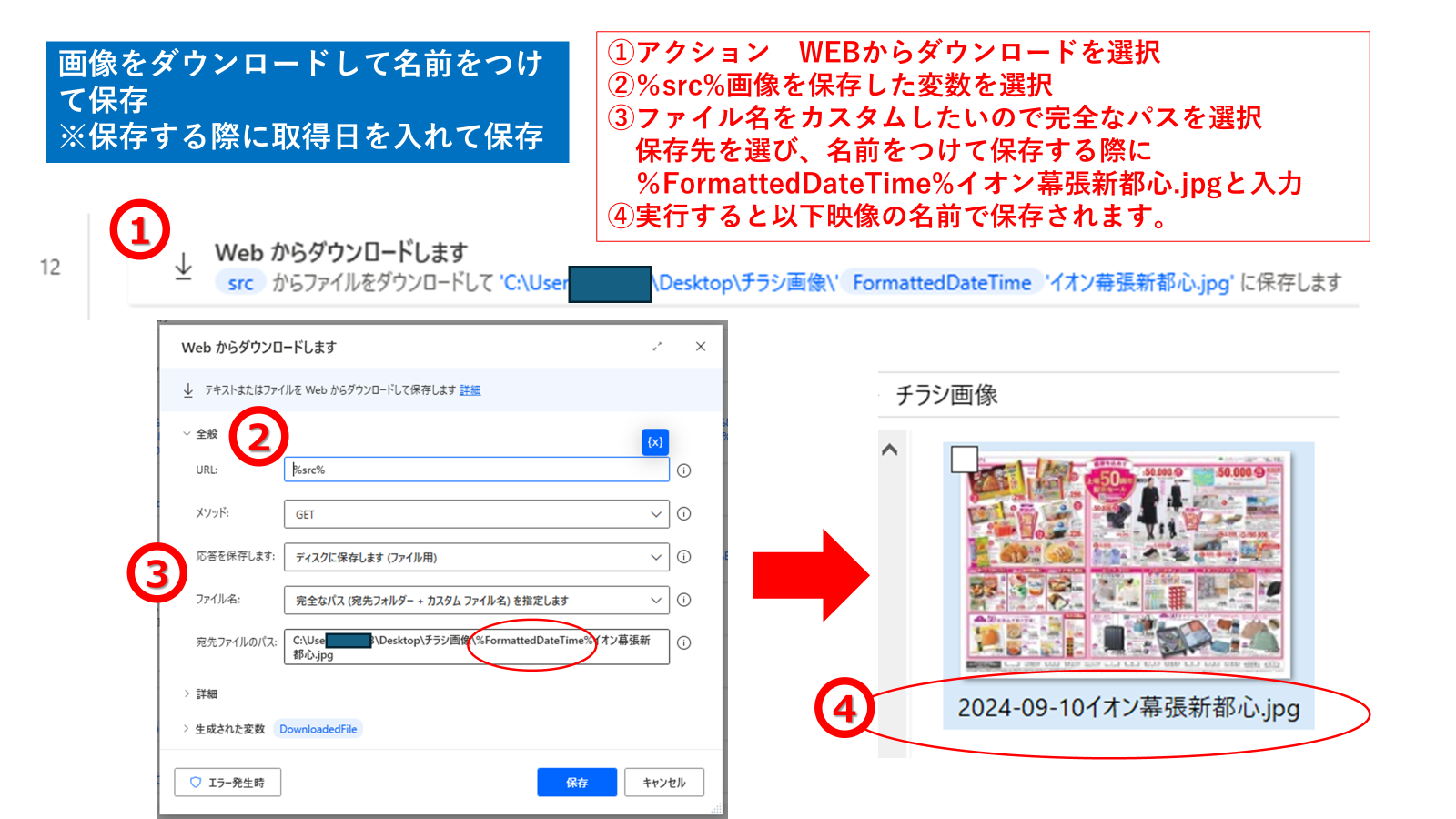
Task: Expand the 生成された変数 section
Action: 224,729
